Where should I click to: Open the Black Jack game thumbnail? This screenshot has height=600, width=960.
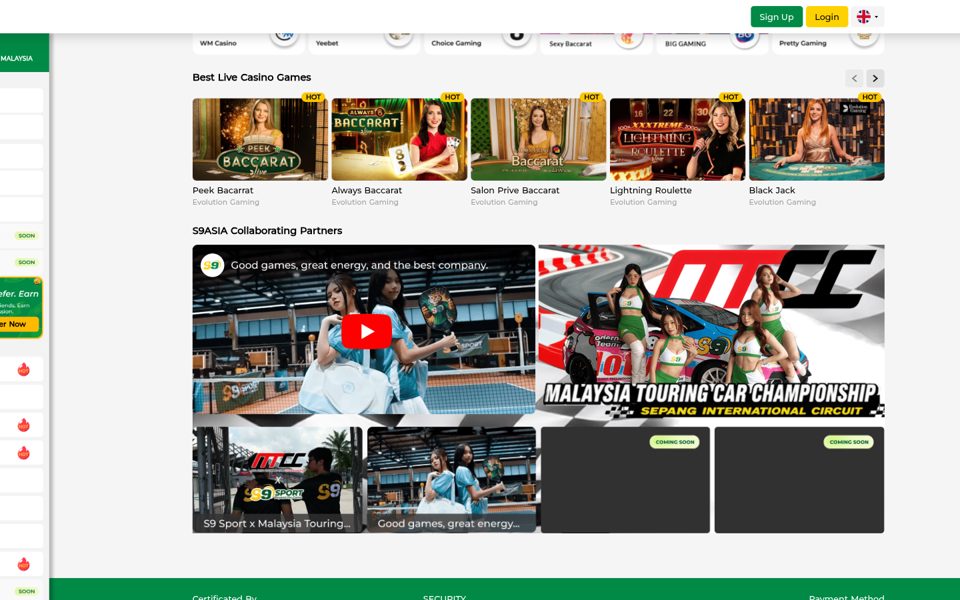[817, 139]
